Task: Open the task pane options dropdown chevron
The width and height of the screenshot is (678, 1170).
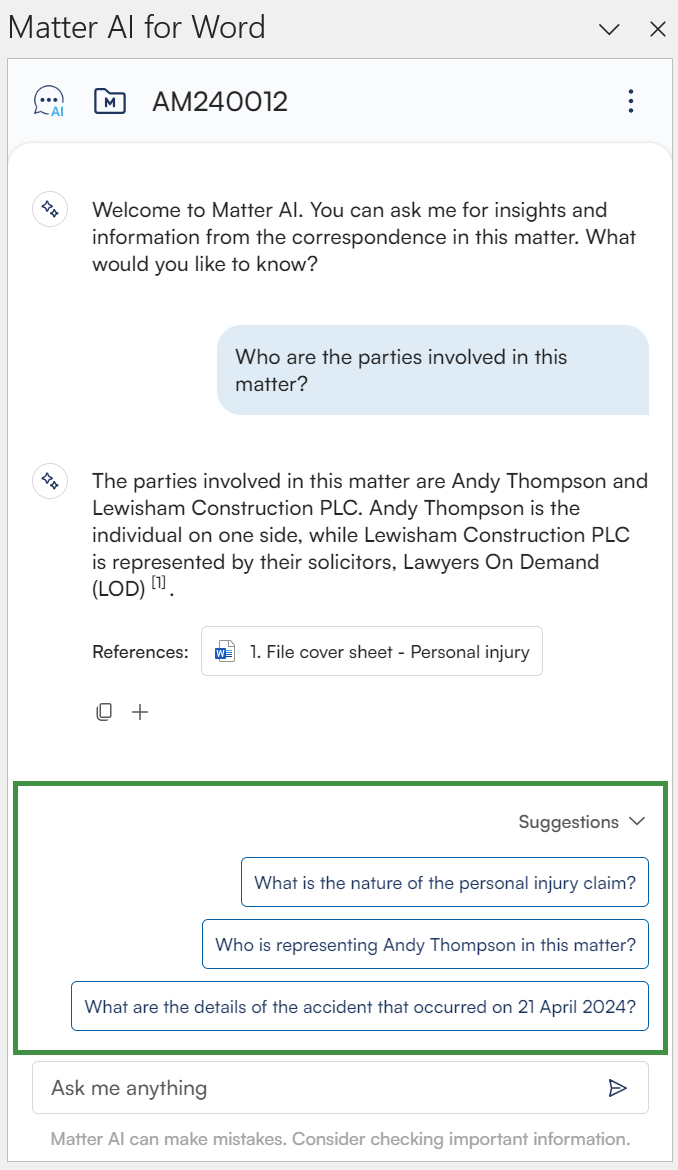Action: [x=609, y=29]
